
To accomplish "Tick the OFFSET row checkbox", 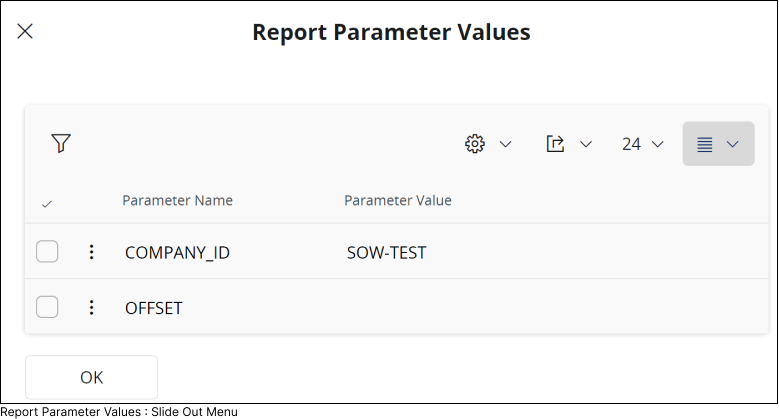I will [47, 307].
